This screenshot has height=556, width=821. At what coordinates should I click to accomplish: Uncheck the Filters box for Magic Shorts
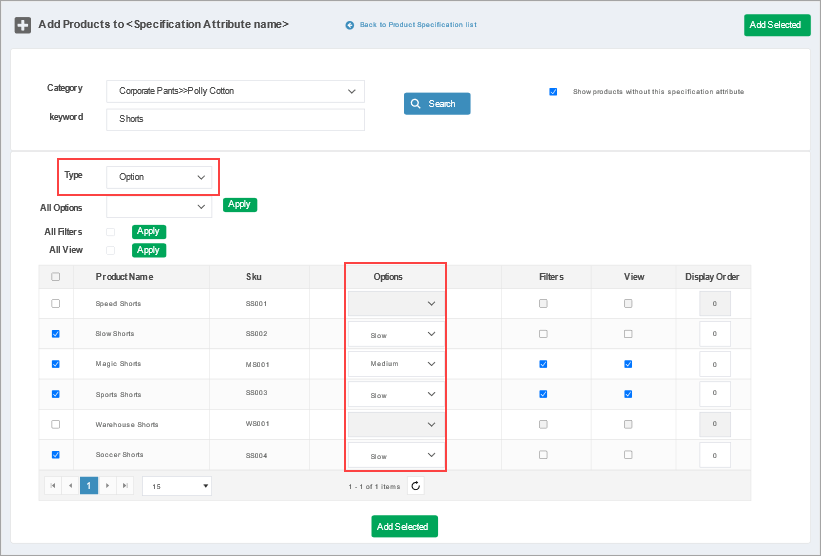point(543,364)
